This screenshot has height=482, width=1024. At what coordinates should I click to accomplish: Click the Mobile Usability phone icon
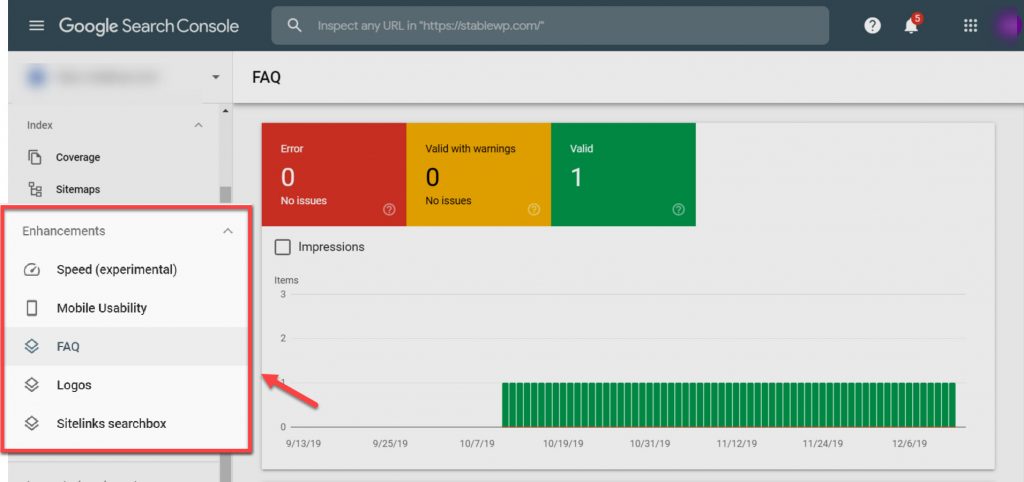(x=32, y=308)
